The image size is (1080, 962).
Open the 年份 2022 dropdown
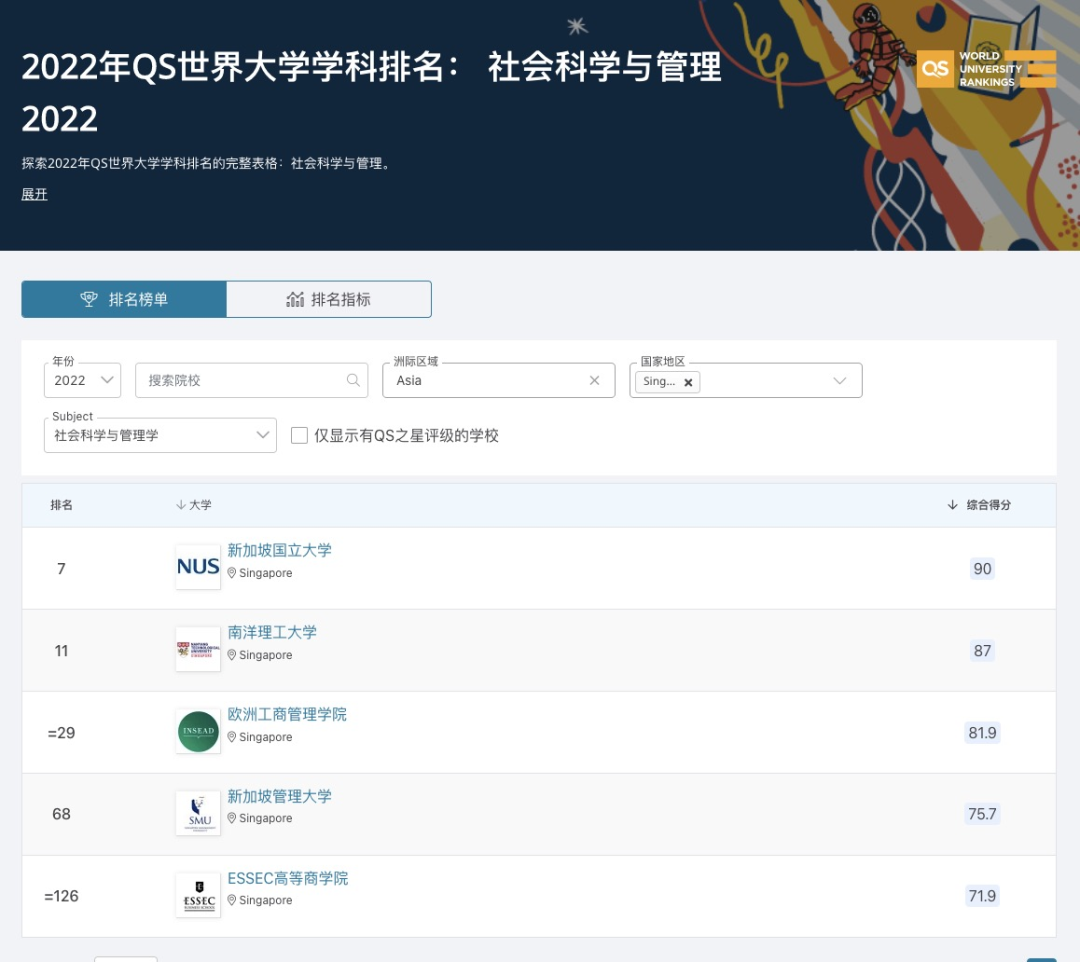point(83,380)
